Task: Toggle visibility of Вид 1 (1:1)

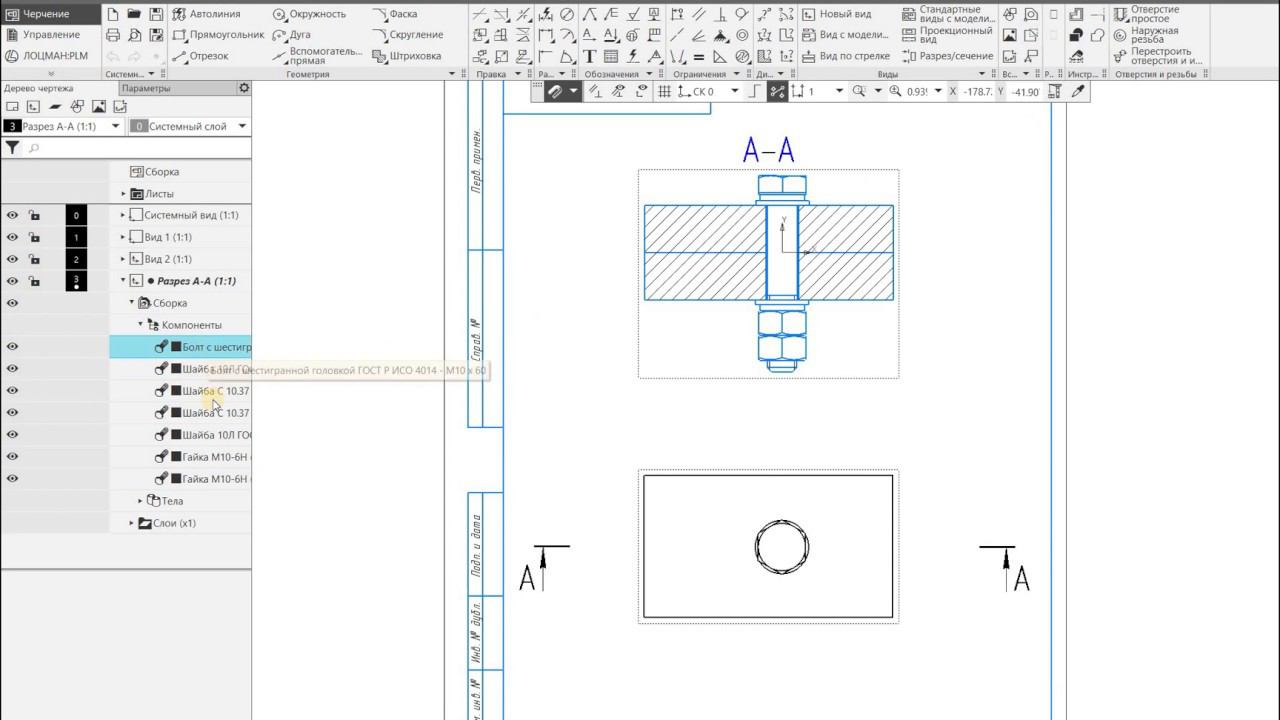Action: click(13, 237)
